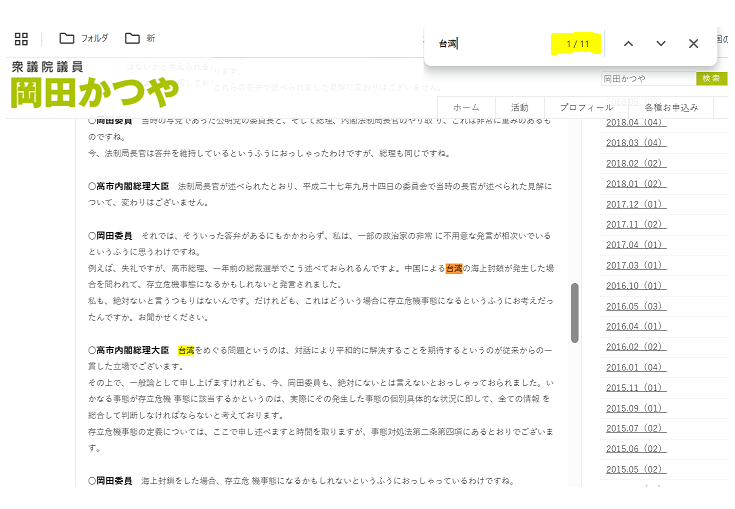Switch to the 活動 menu tab
The image size is (735, 509).
click(x=520, y=107)
